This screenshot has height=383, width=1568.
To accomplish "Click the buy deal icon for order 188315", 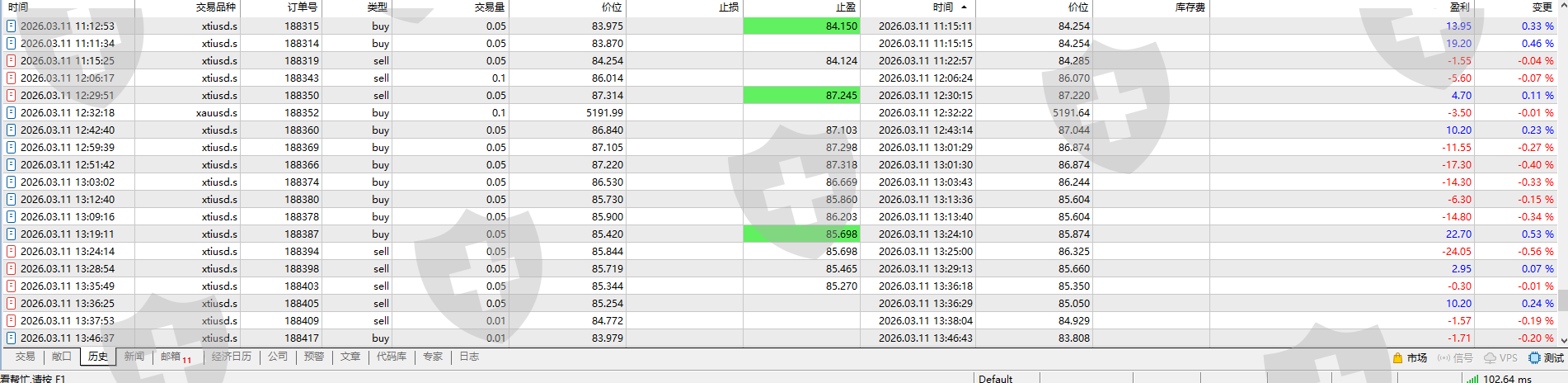I will tap(12, 26).
